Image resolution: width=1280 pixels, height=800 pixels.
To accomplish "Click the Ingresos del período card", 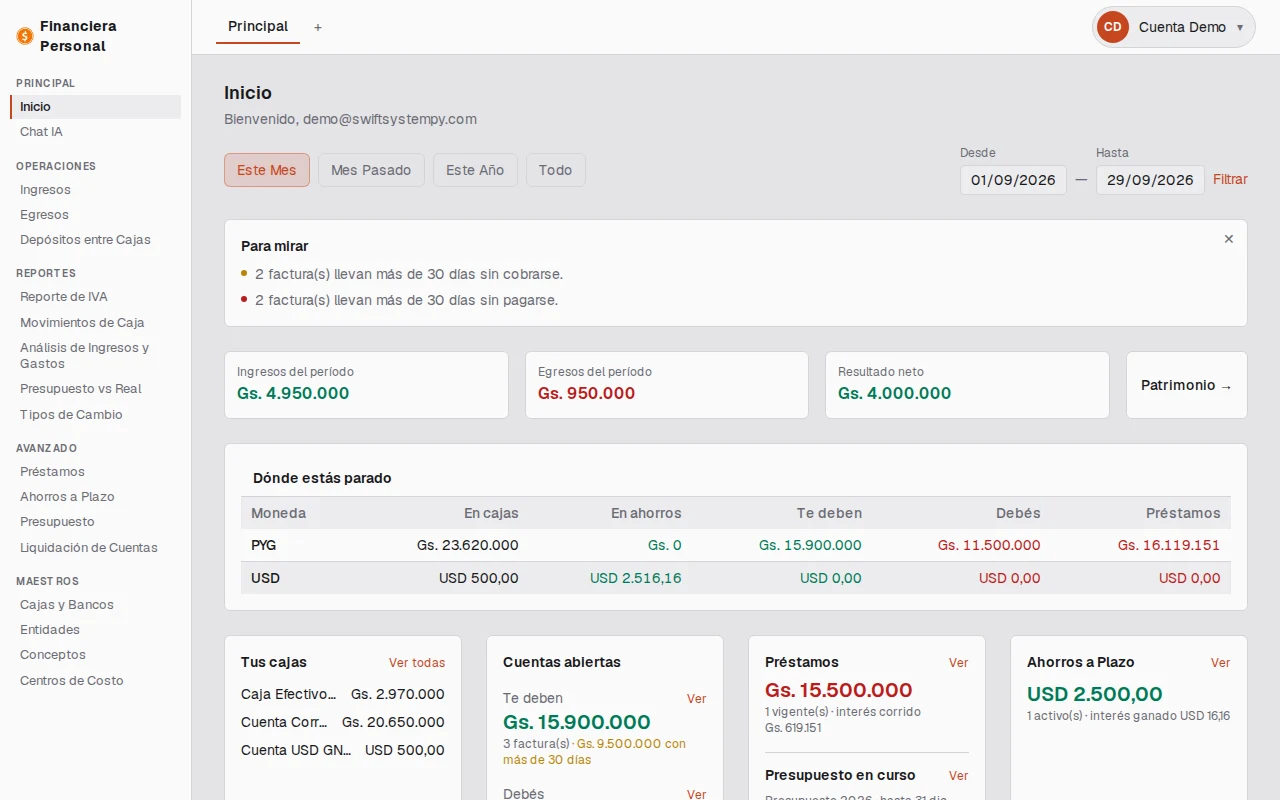I will (366, 385).
